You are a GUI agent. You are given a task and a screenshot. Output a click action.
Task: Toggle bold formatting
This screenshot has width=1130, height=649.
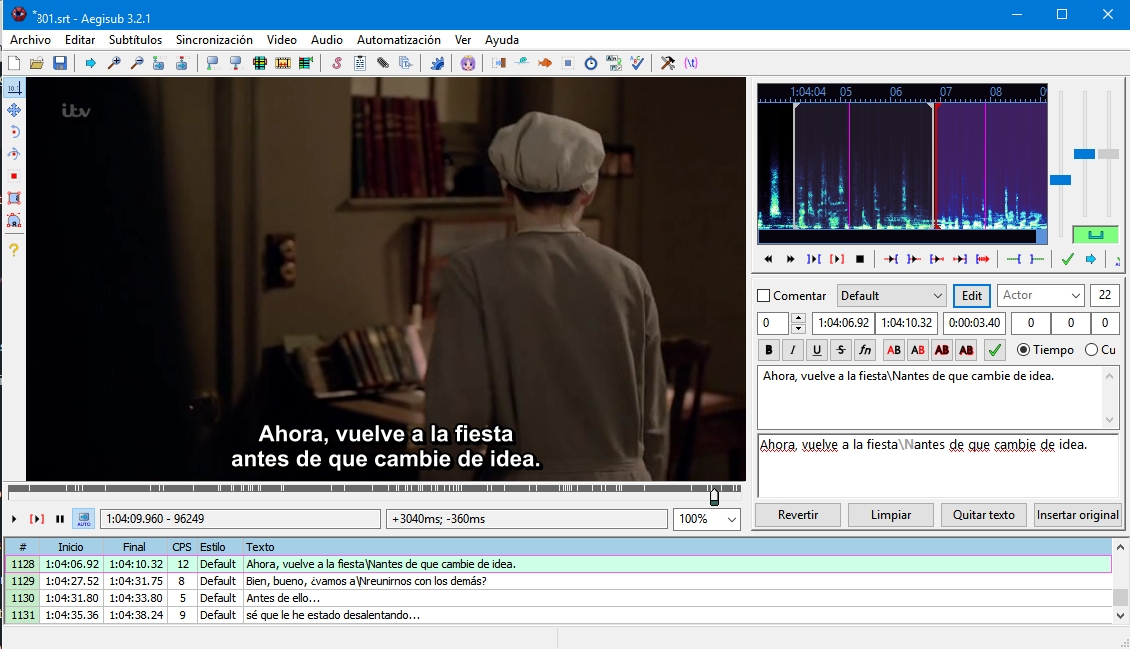click(768, 350)
